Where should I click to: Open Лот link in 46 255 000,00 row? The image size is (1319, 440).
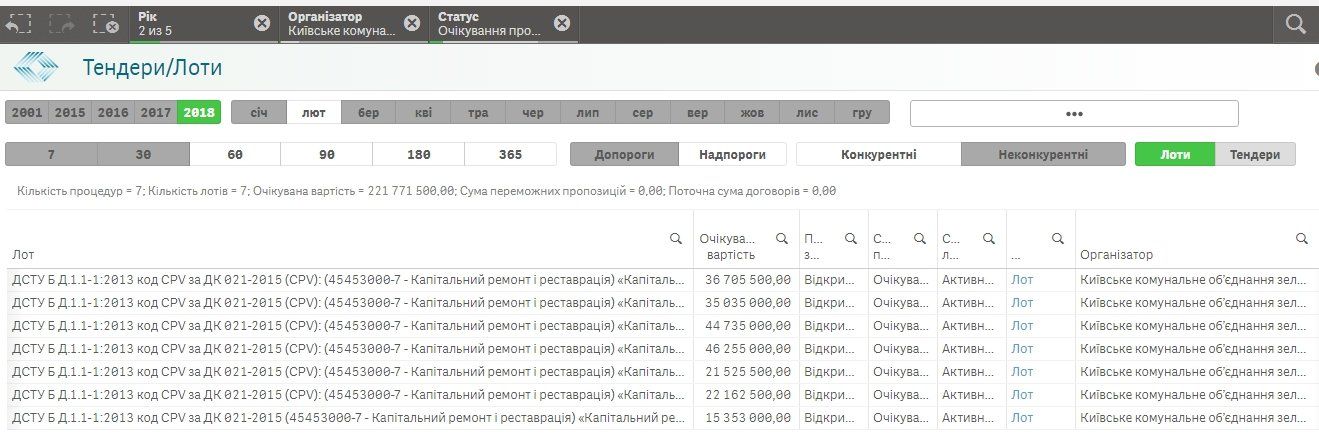tap(1022, 349)
